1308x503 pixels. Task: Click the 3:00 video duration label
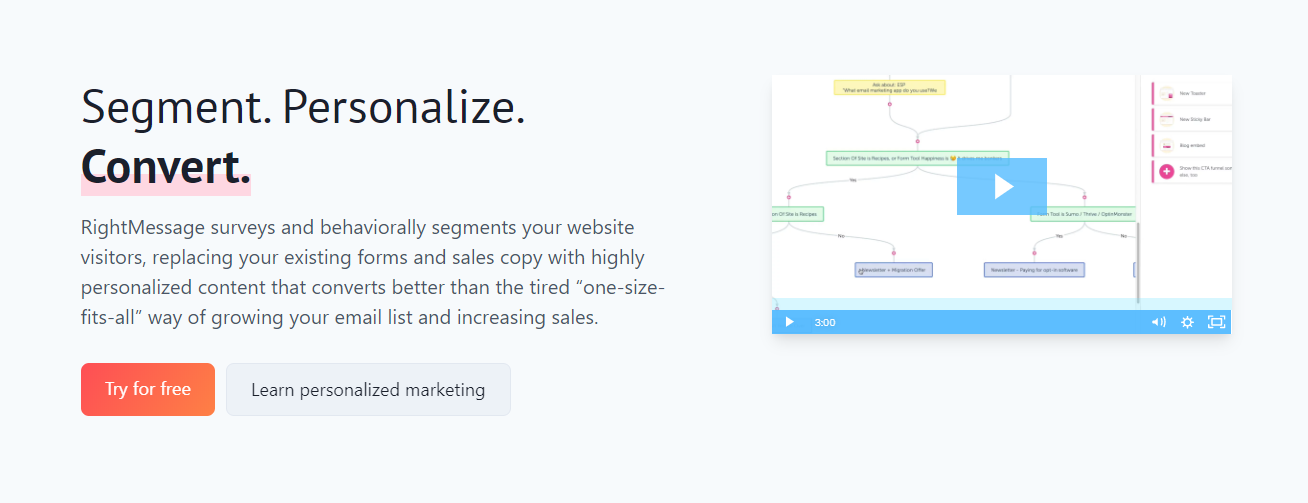pos(825,322)
